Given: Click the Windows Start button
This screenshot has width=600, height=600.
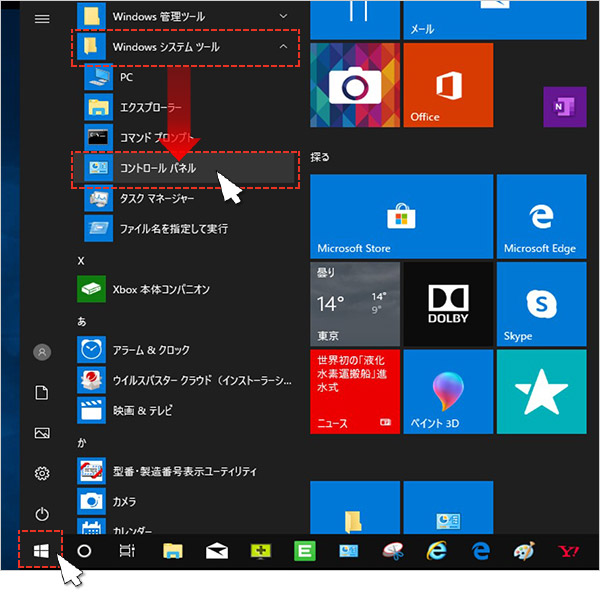Looking at the screenshot, I should pyautogui.click(x=41, y=551).
